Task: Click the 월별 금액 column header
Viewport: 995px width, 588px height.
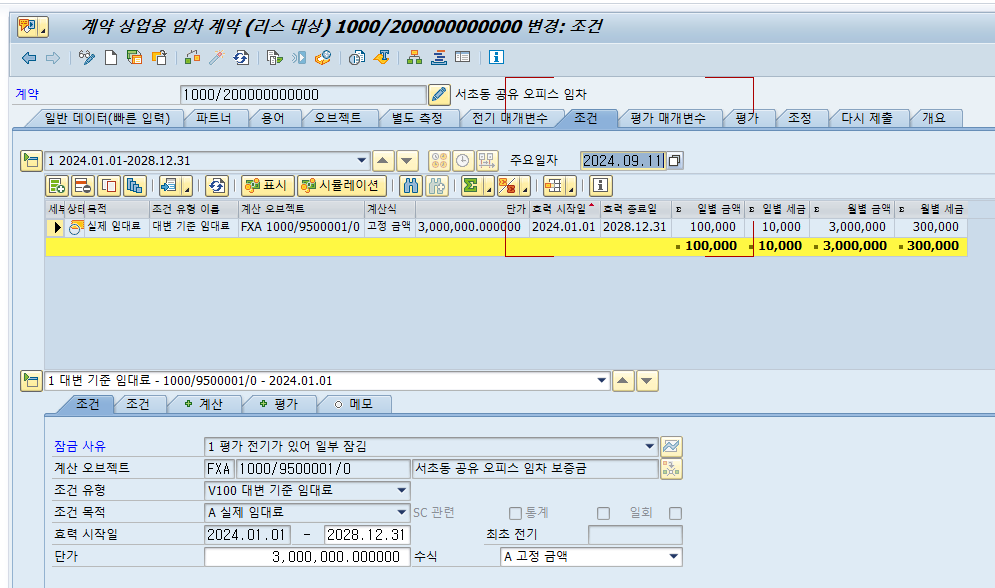Action: [852, 209]
